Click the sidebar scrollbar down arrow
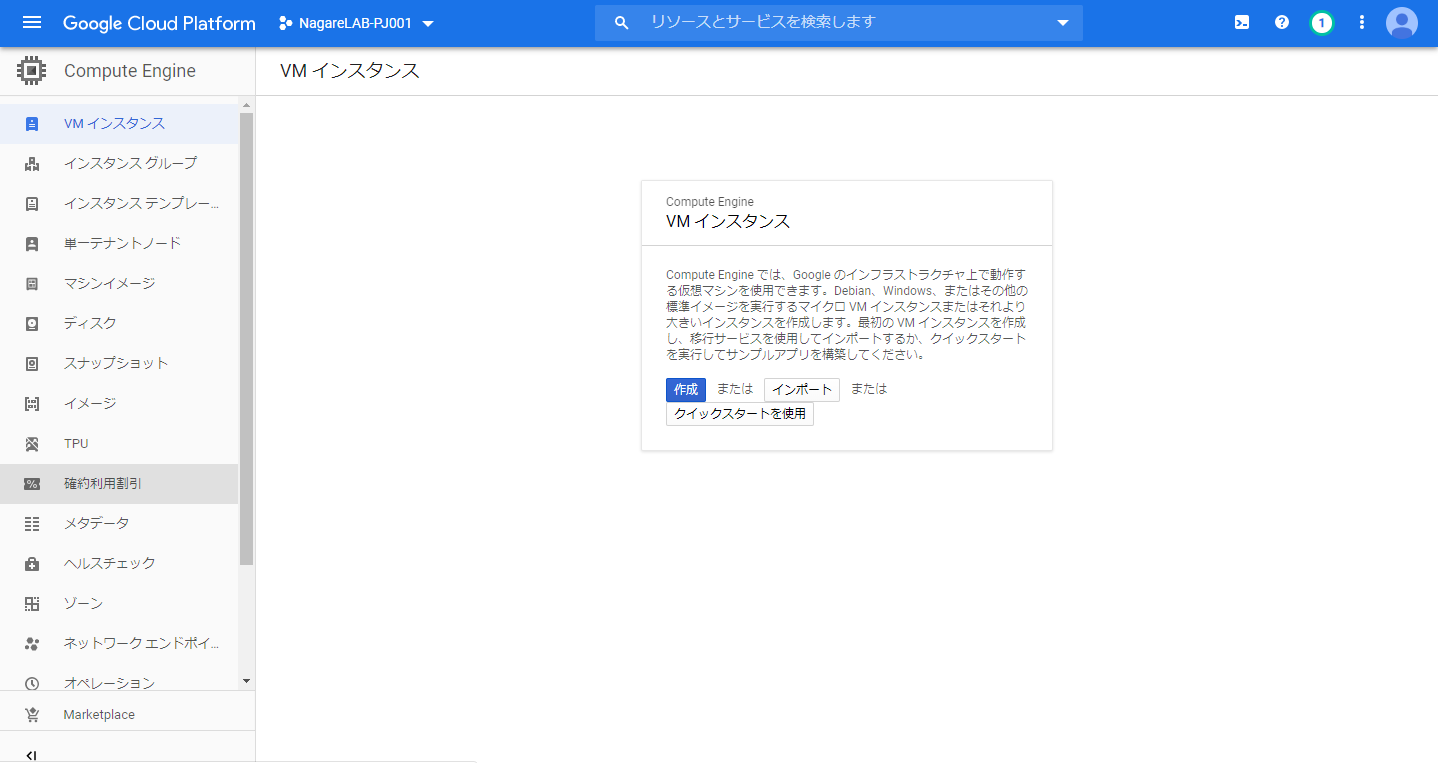 [x=247, y=681]
